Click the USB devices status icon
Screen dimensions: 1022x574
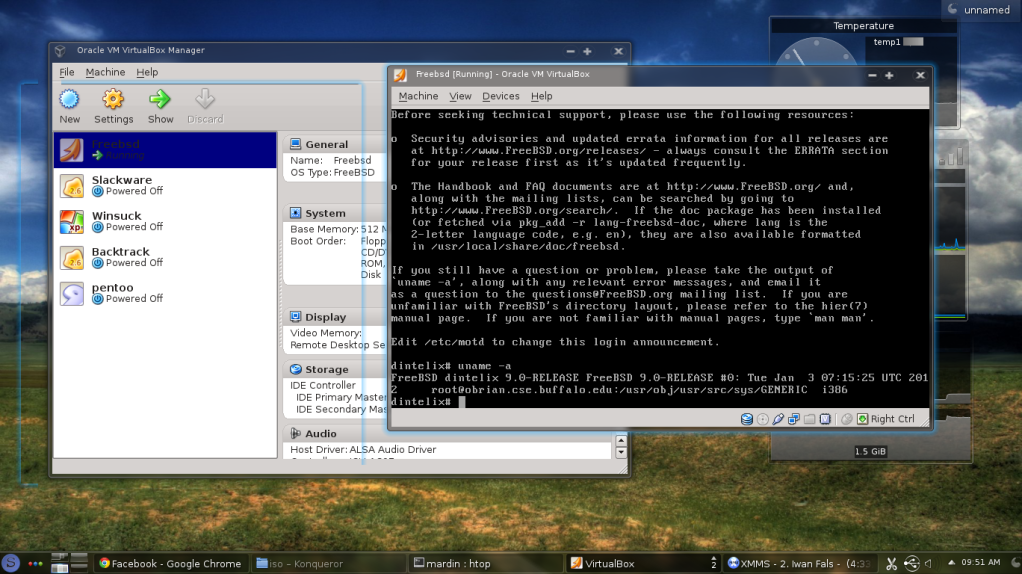pyautogui.click(x=778, y=419)
